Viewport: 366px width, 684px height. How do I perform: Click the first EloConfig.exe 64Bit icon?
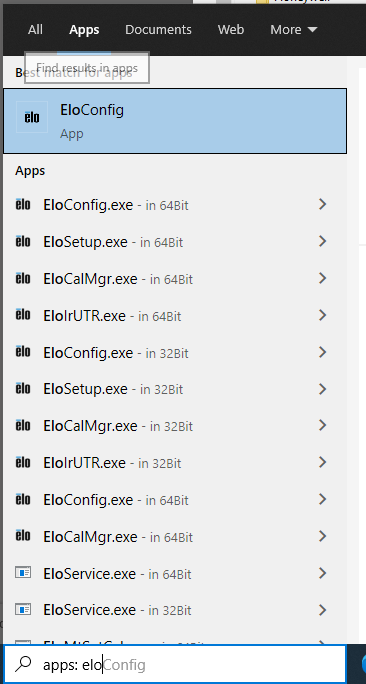click(23, 204)
